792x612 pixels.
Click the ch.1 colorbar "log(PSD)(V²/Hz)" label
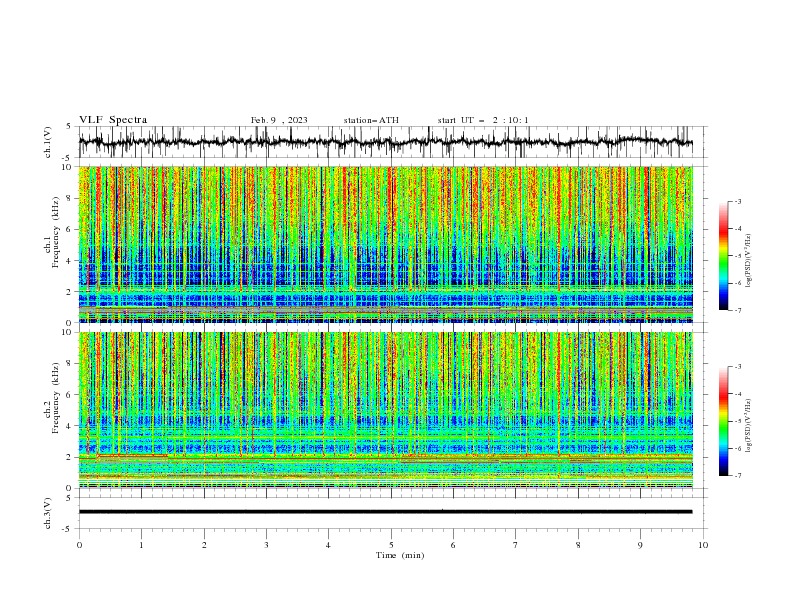(749, 261)
